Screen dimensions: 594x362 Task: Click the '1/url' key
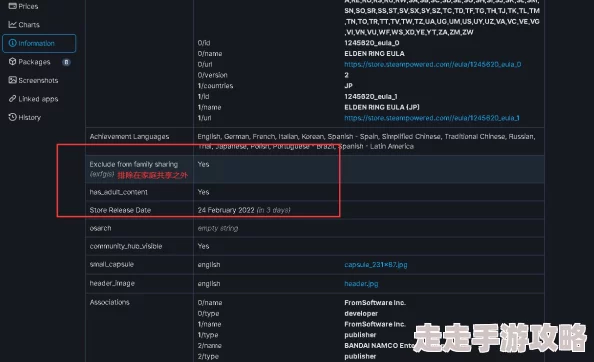point(205,118)
